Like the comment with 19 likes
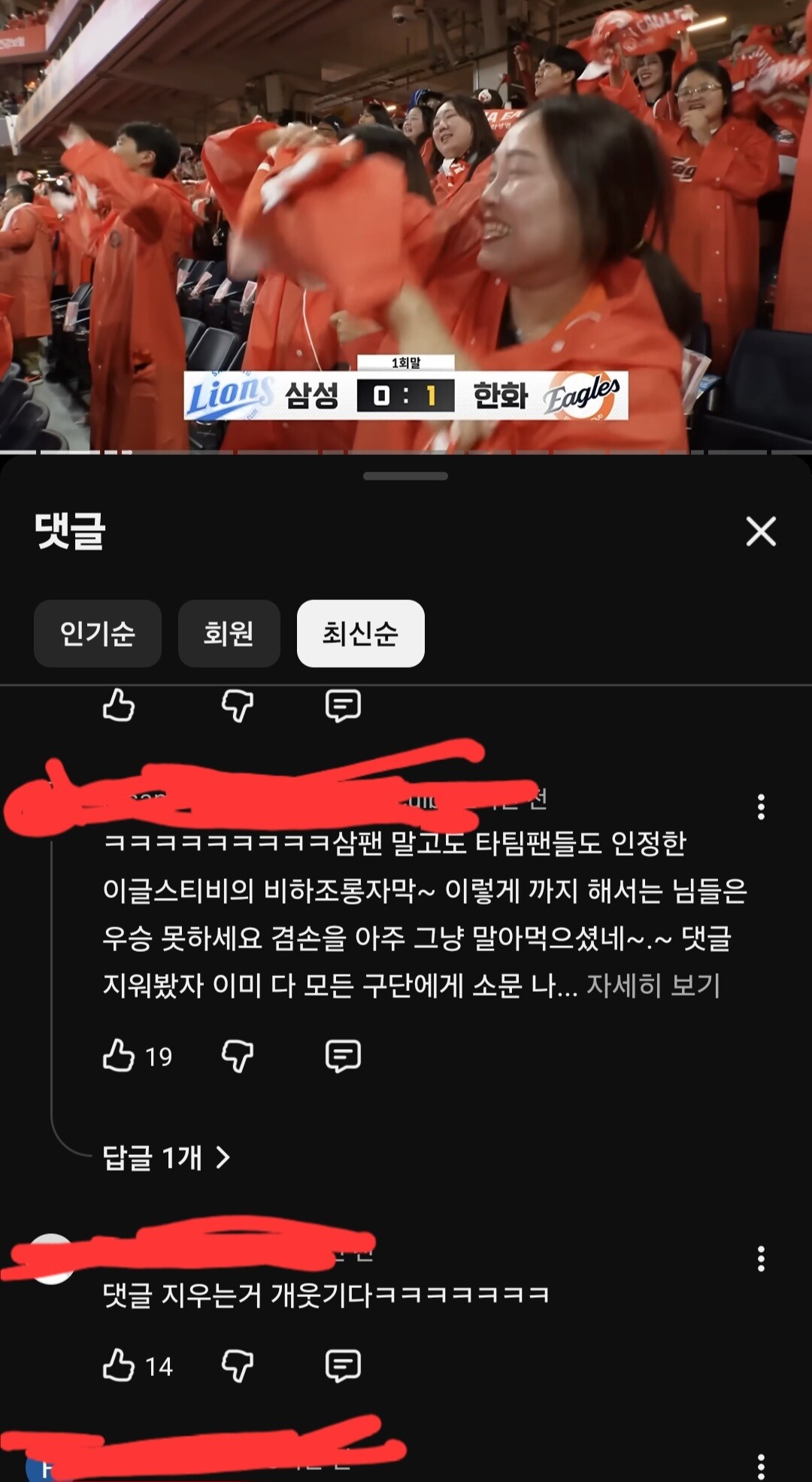The image size is (812, 1482). pos(119,1055)
